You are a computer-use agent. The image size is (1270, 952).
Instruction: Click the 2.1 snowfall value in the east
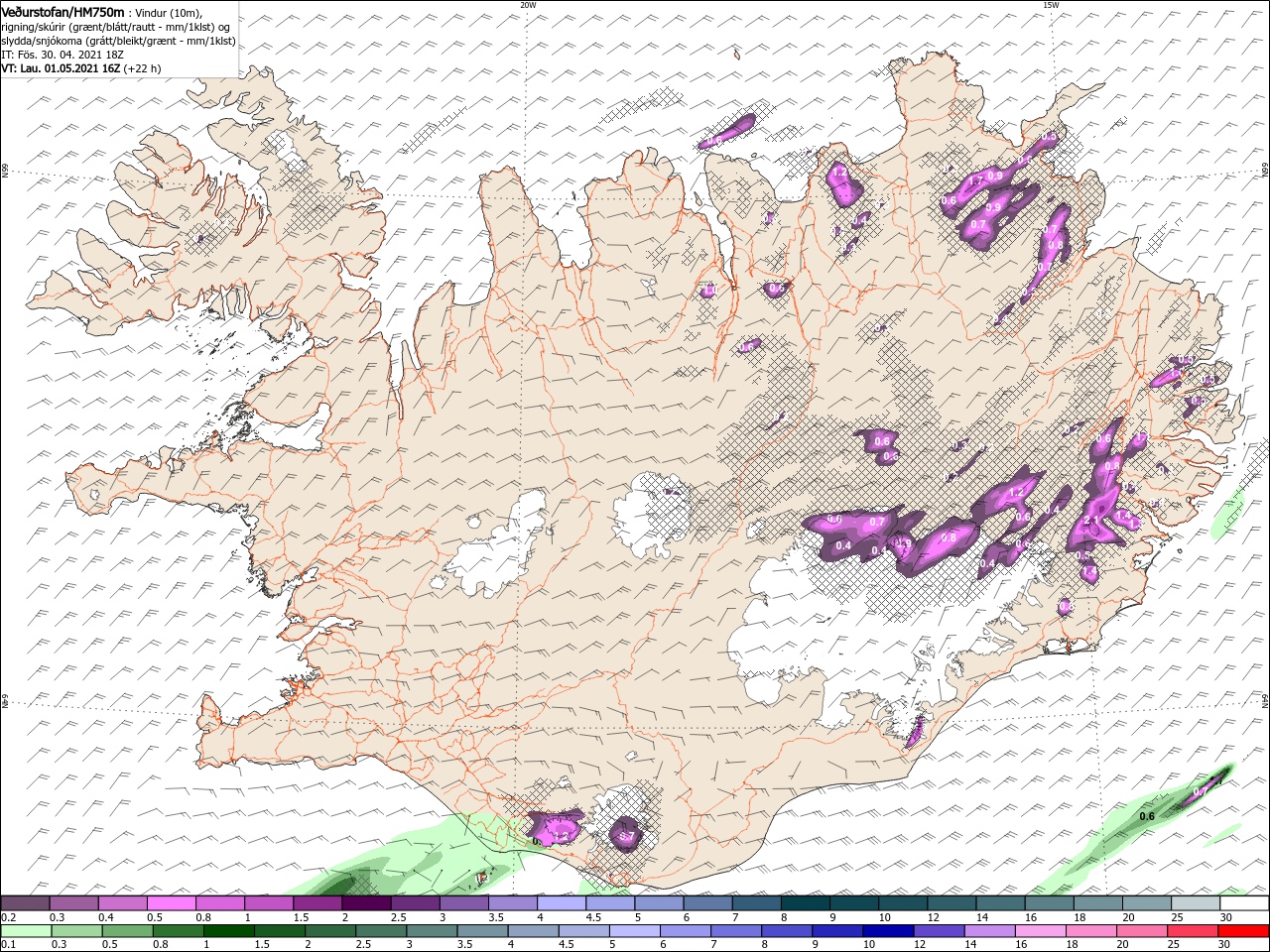click(1093, 521)
